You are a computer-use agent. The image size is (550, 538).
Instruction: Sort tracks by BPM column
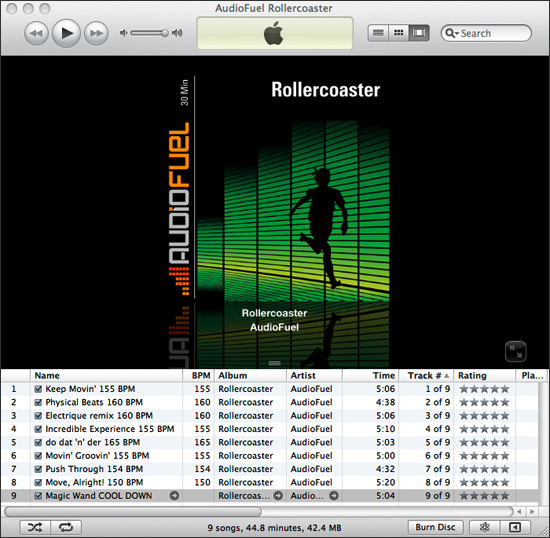click(199, 376)
